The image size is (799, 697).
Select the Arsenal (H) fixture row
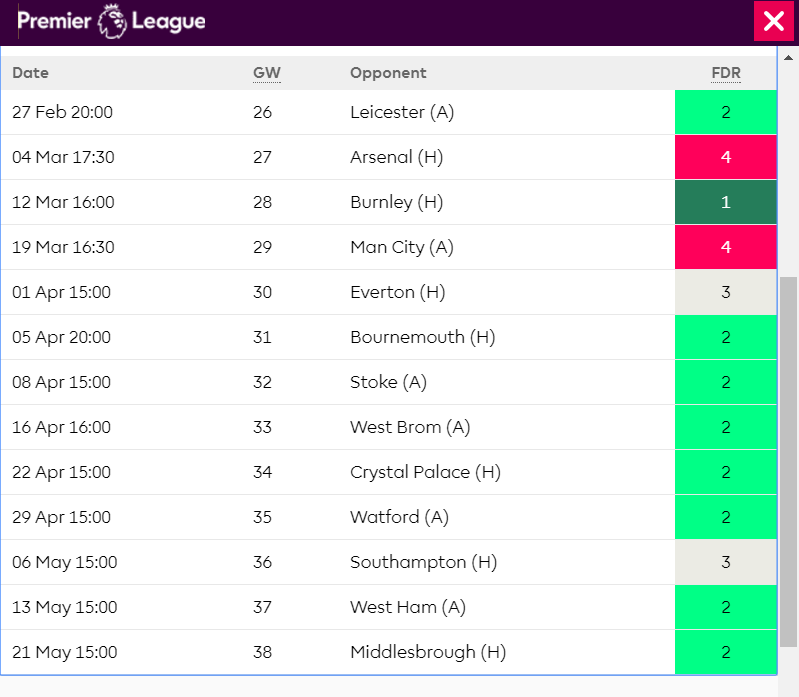pos(401,157)
